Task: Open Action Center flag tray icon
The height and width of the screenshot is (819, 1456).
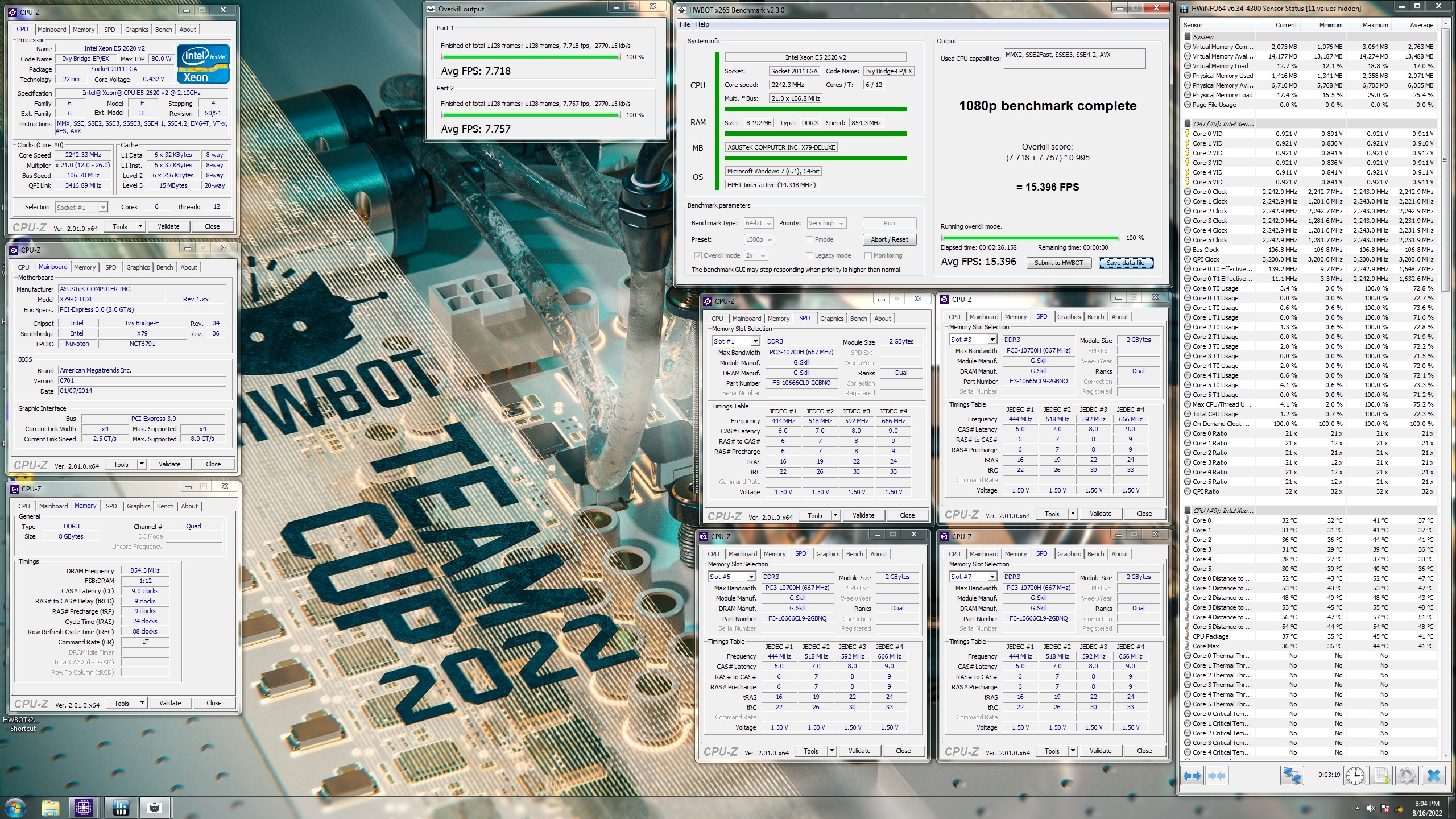Action: [x=1384, y=808]
